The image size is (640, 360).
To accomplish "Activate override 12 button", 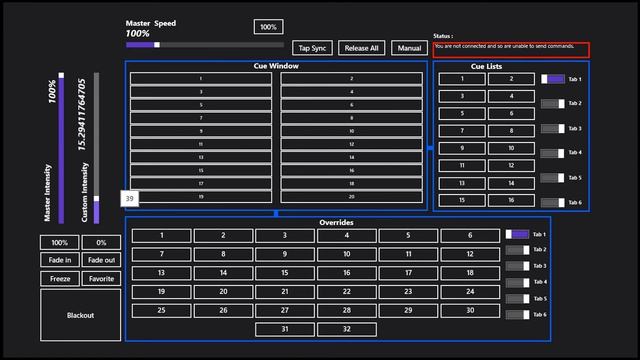I will [x=470, y=254].
